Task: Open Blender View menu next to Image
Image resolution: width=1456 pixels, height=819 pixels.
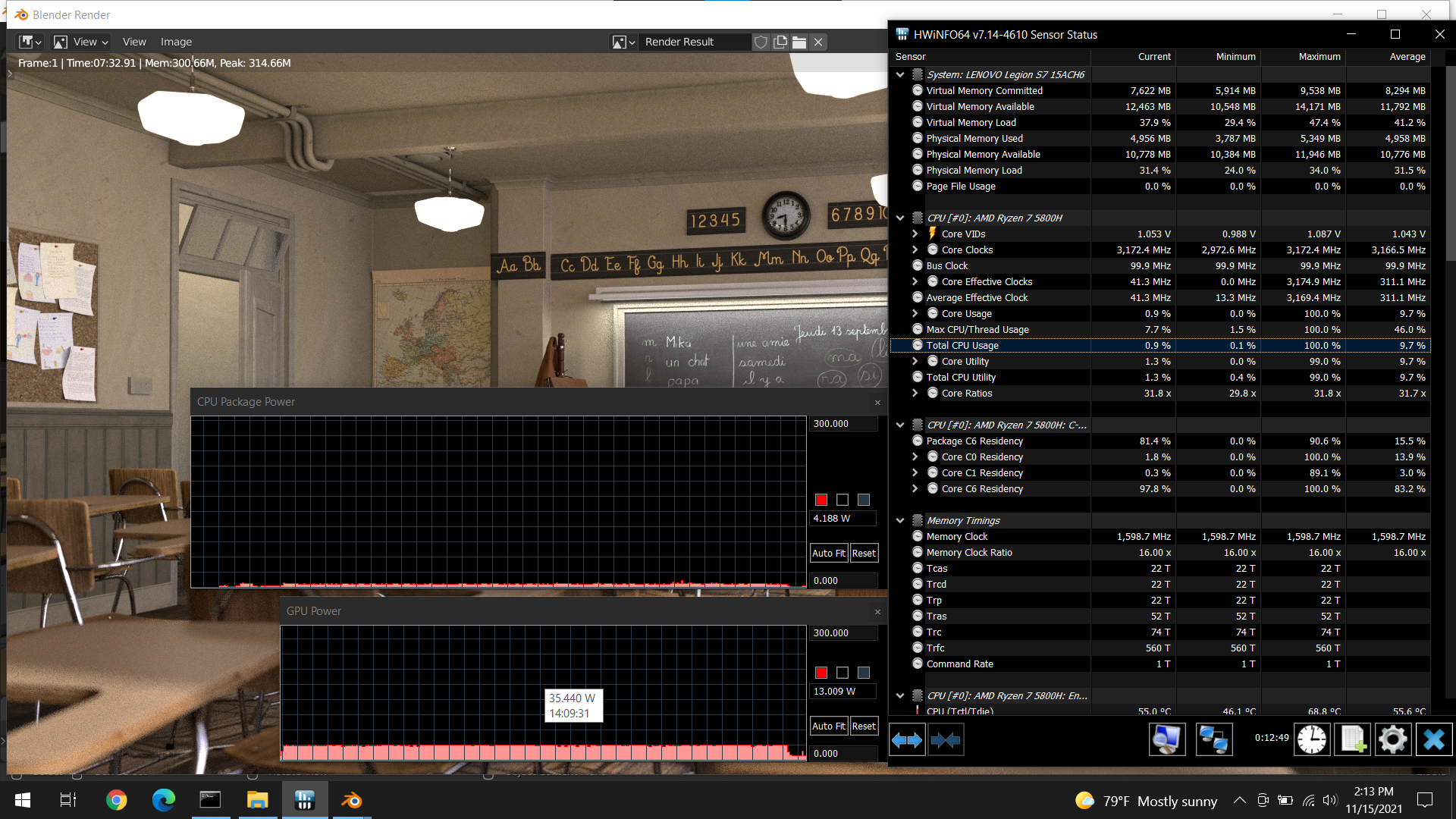Action: click(x=134, y=42)
